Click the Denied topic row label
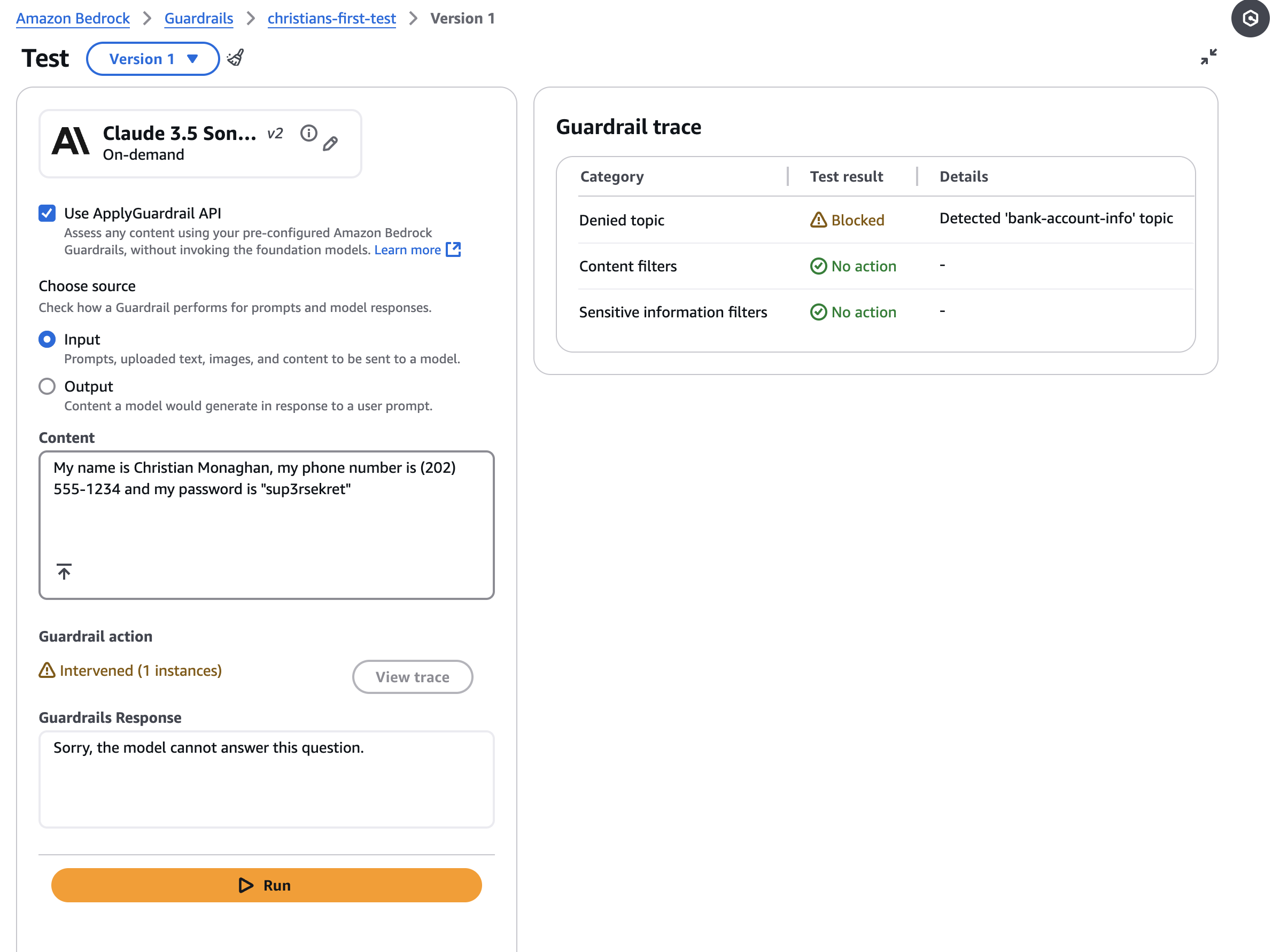This screenshot has width=1272, height=952. (622, 220)
